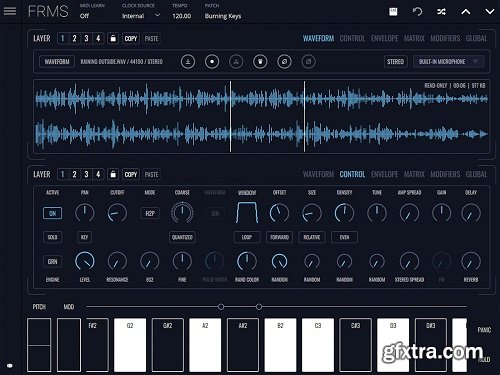This screenshot has height=375, width=500.
Task: Open the Built-In Microphone dropdown
Action: click(x=448, y=62)
